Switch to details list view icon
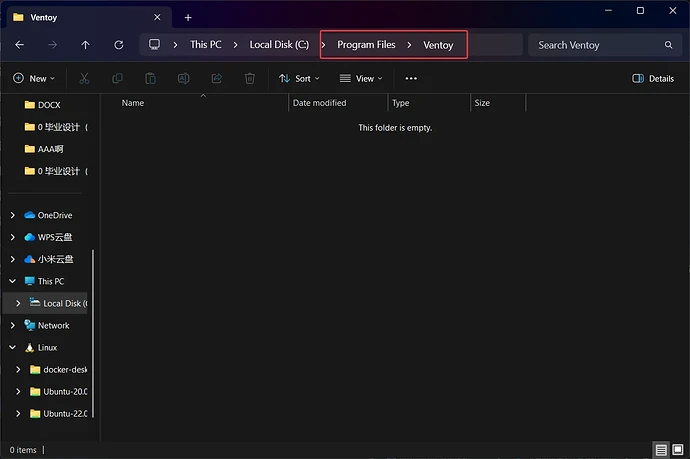This screenshot has width=690, height=459. point(662,450)
